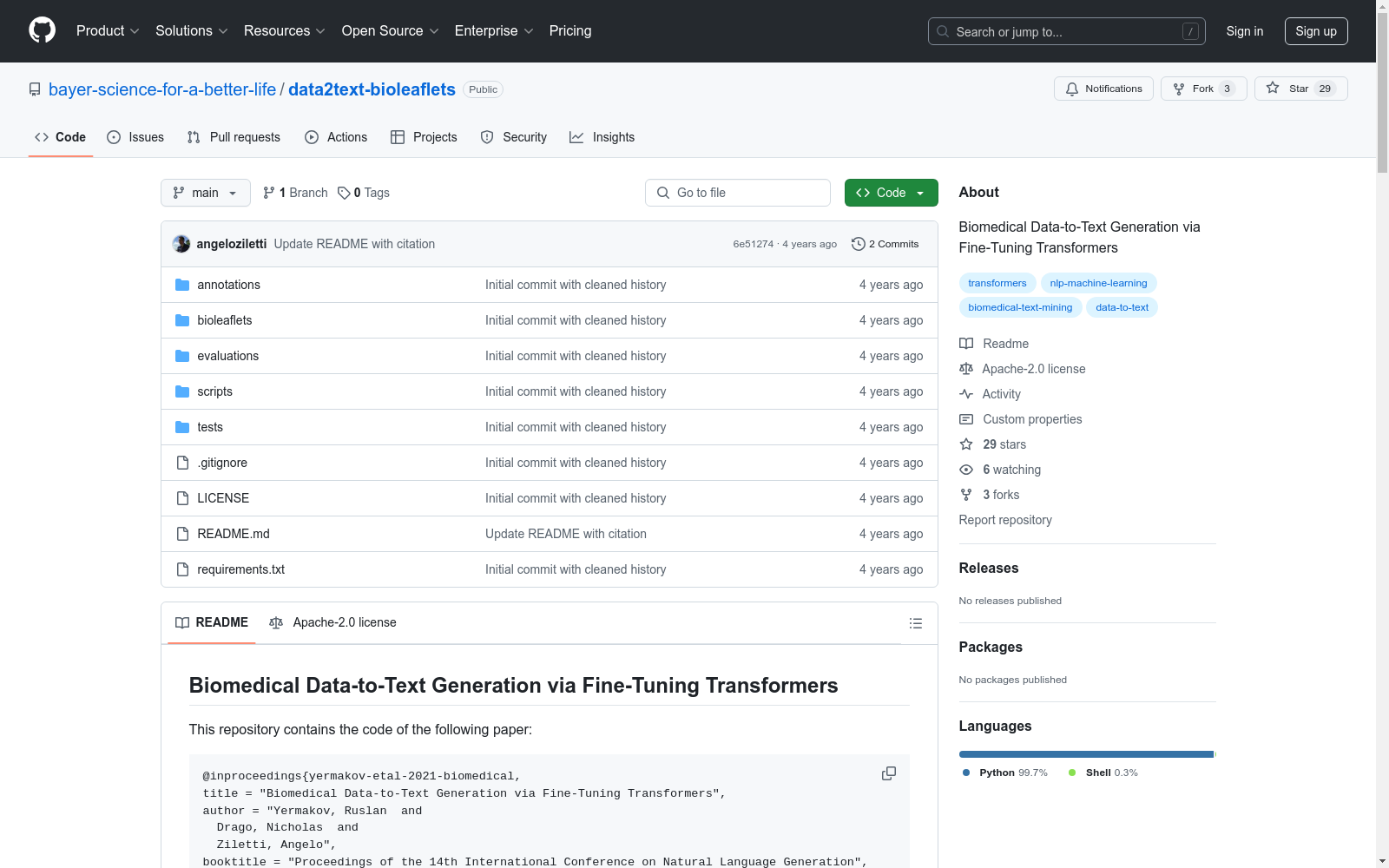The width and height of the screenshot is (1389, 868).
Task: Click the angeloziletti avatar thumbnail
Action: point(181,244)
